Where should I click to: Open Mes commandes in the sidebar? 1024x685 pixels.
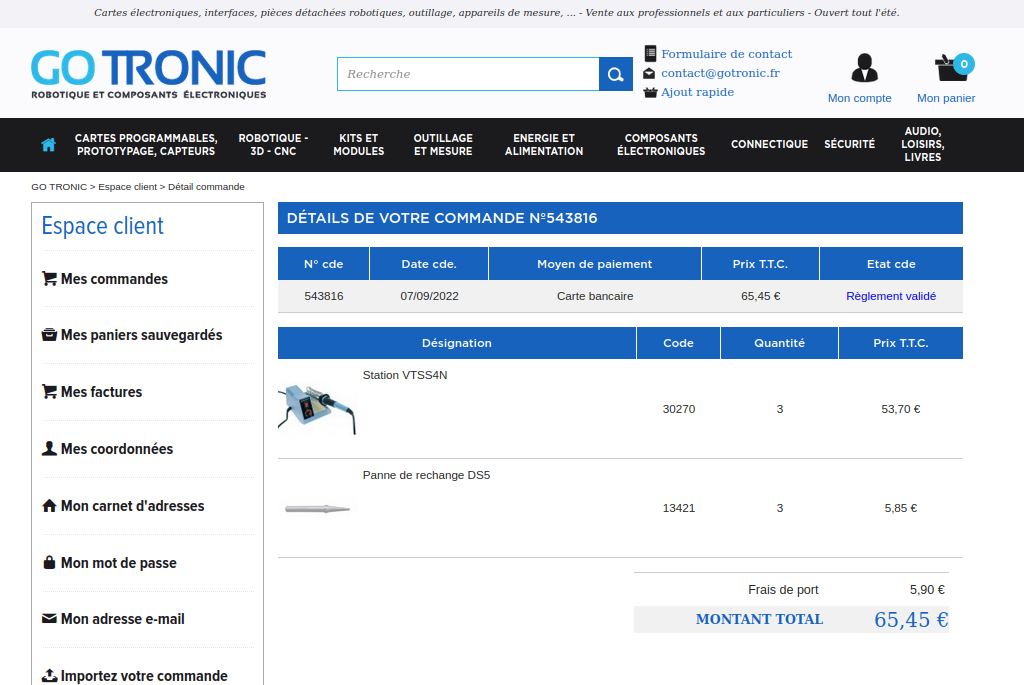113,279
